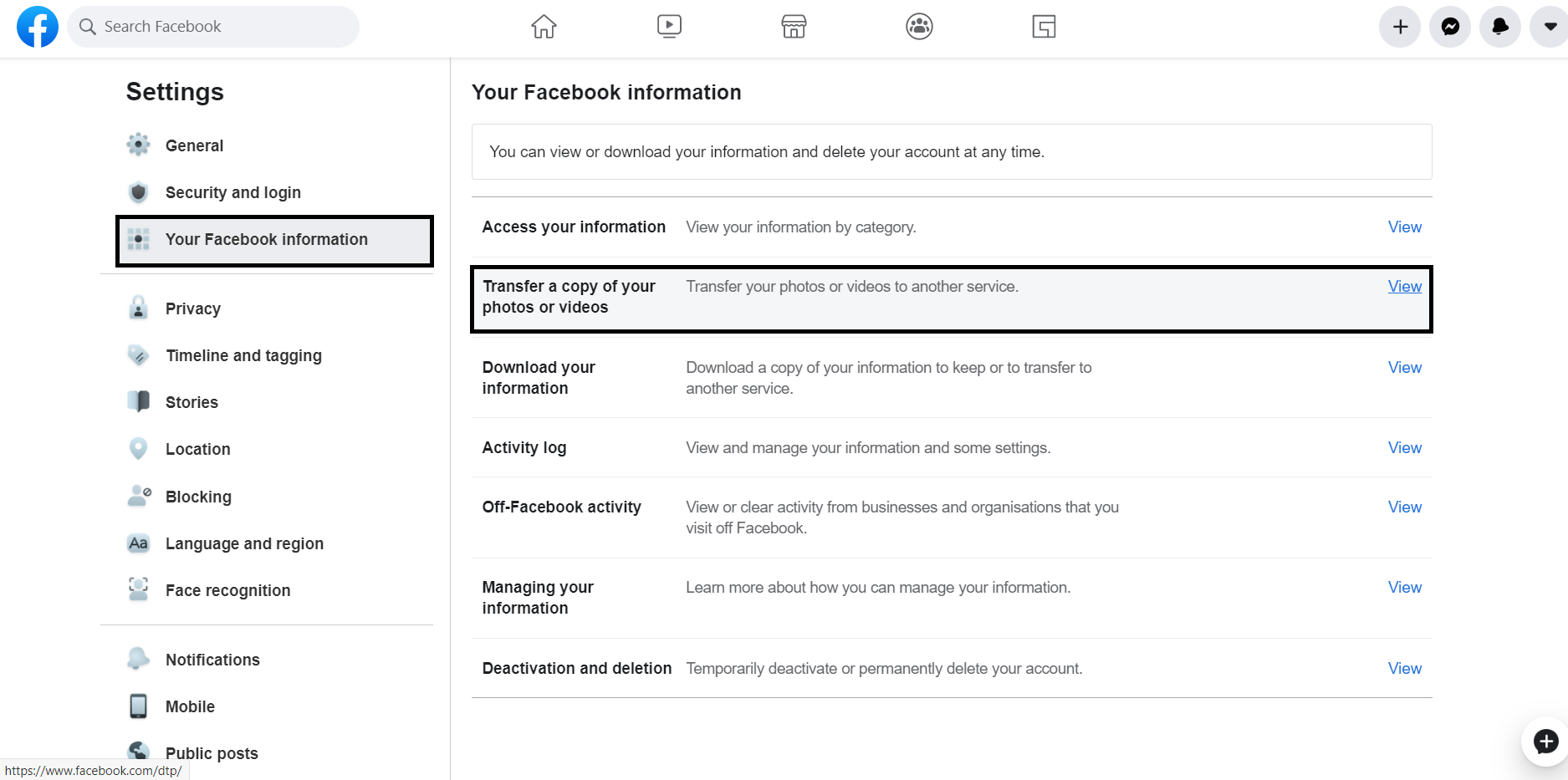
Task: Expand the Account dropdown arrow
Action: coord(1550,27)
